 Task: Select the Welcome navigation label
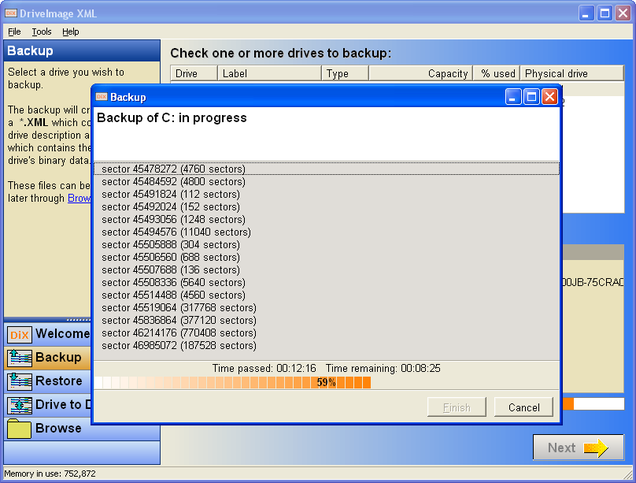[62, 334]
